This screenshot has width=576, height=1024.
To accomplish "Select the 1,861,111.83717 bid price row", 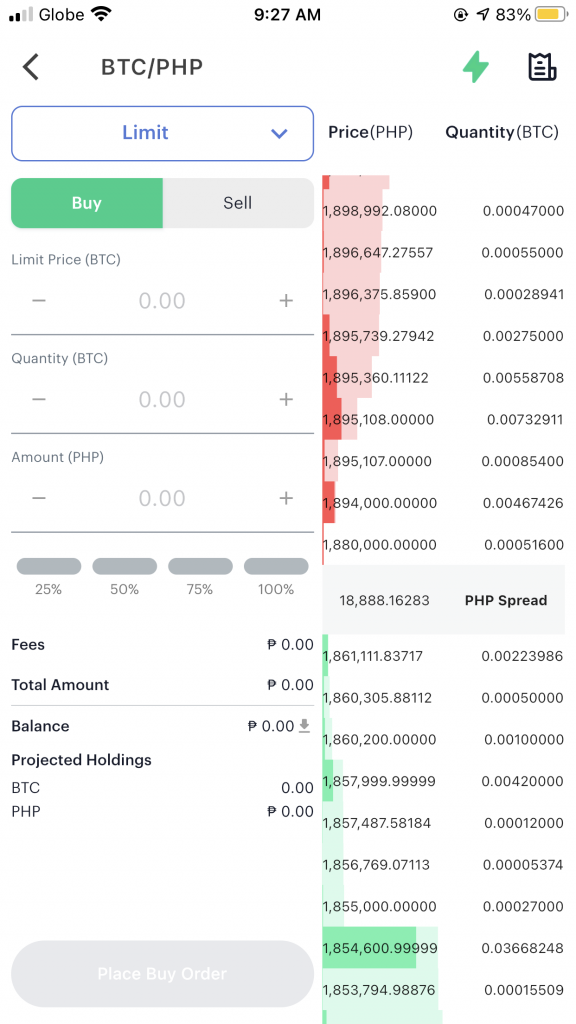I will click(x=443, y=656).
